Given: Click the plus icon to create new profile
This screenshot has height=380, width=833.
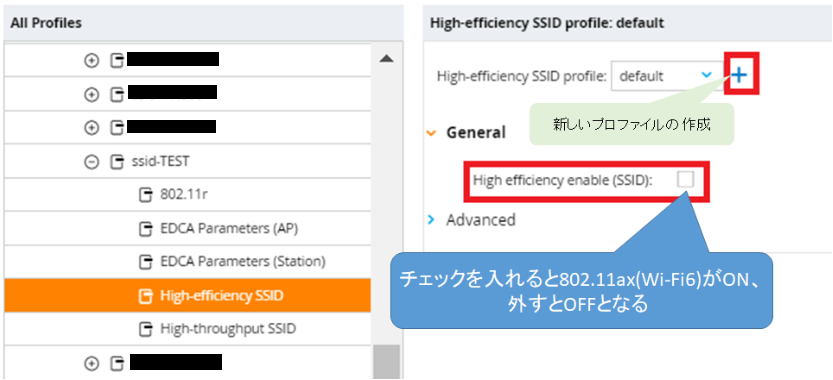Looking at the screenshot, I should point(739,75).
